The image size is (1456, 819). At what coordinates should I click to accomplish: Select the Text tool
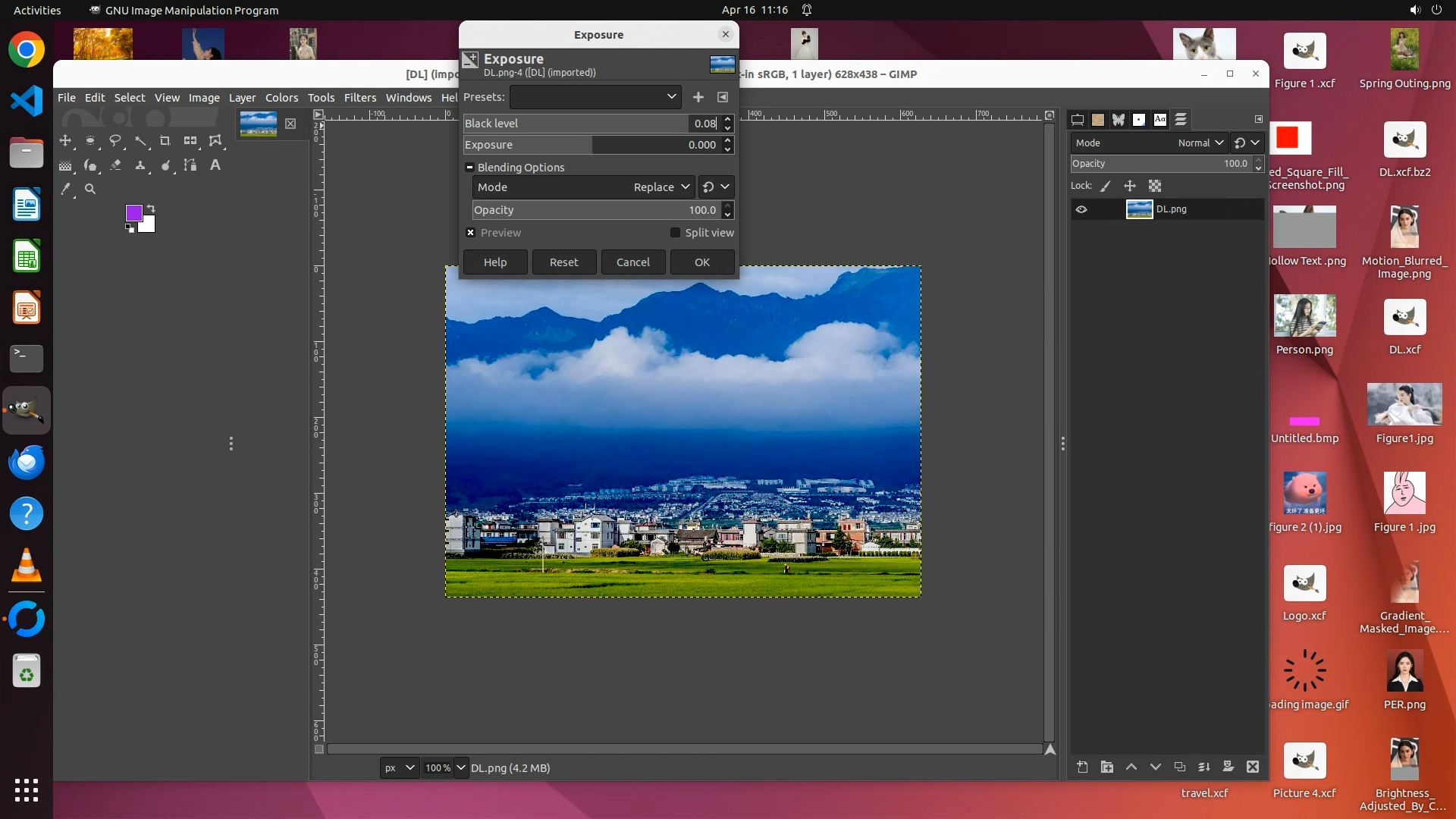pyautogui.click(x=215, y=165)
